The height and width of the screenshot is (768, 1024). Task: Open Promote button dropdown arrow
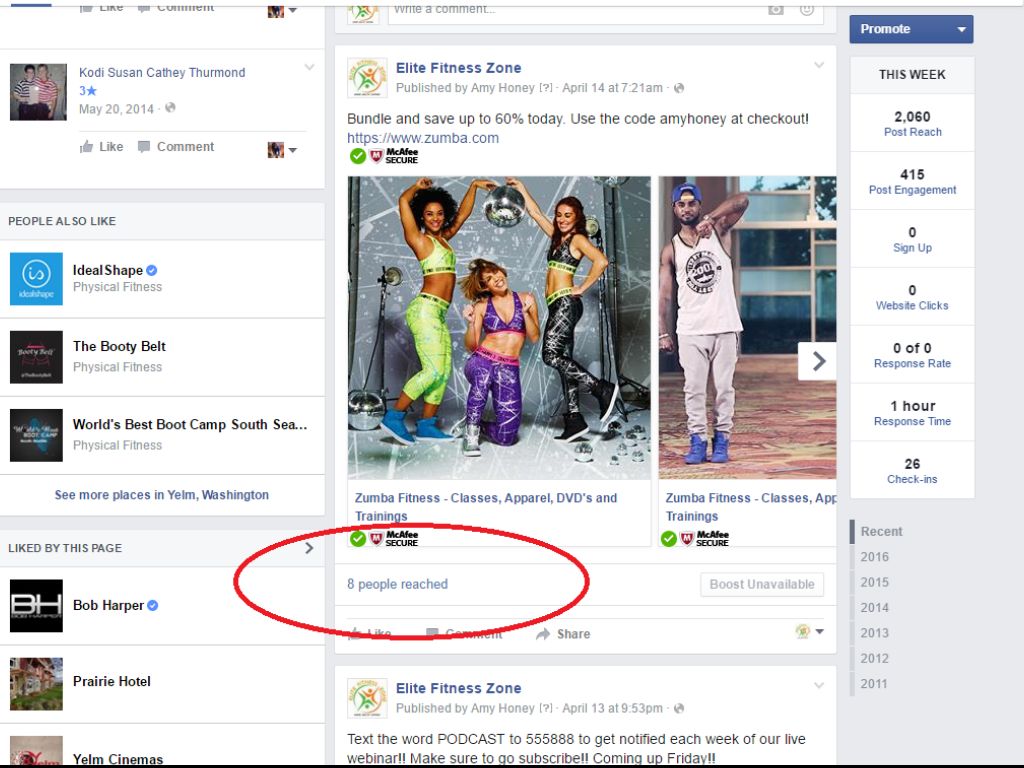961,29
